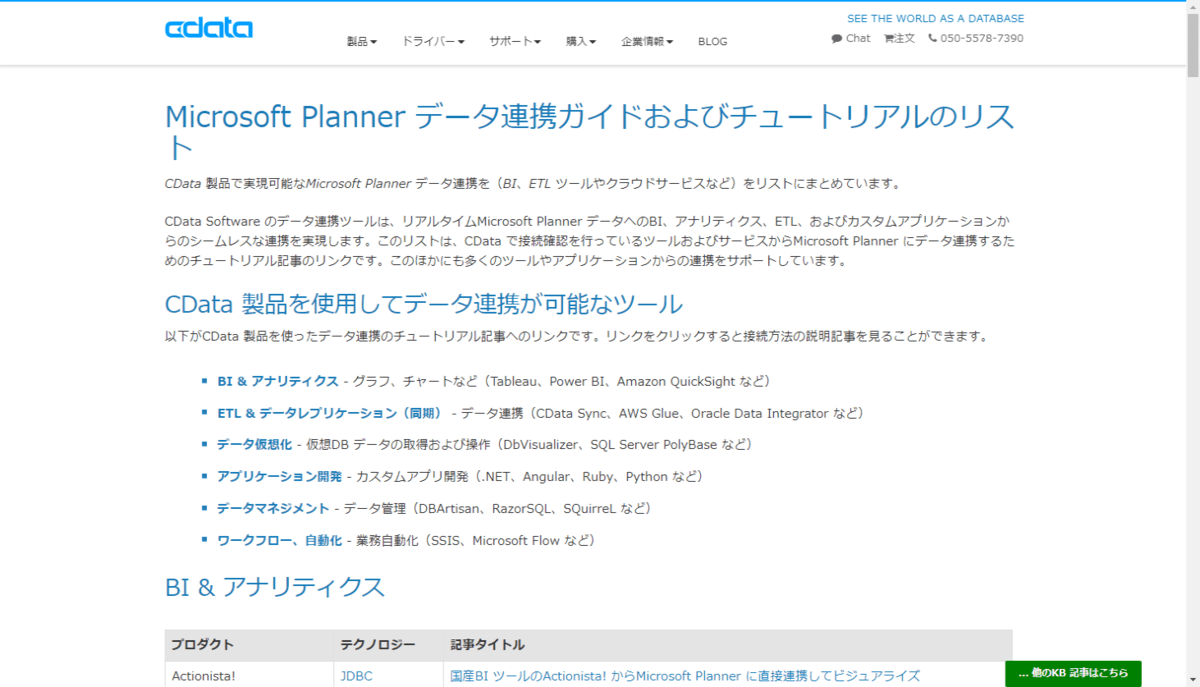Click the green 他のKB 記事はこちら button

point(1073,673)
